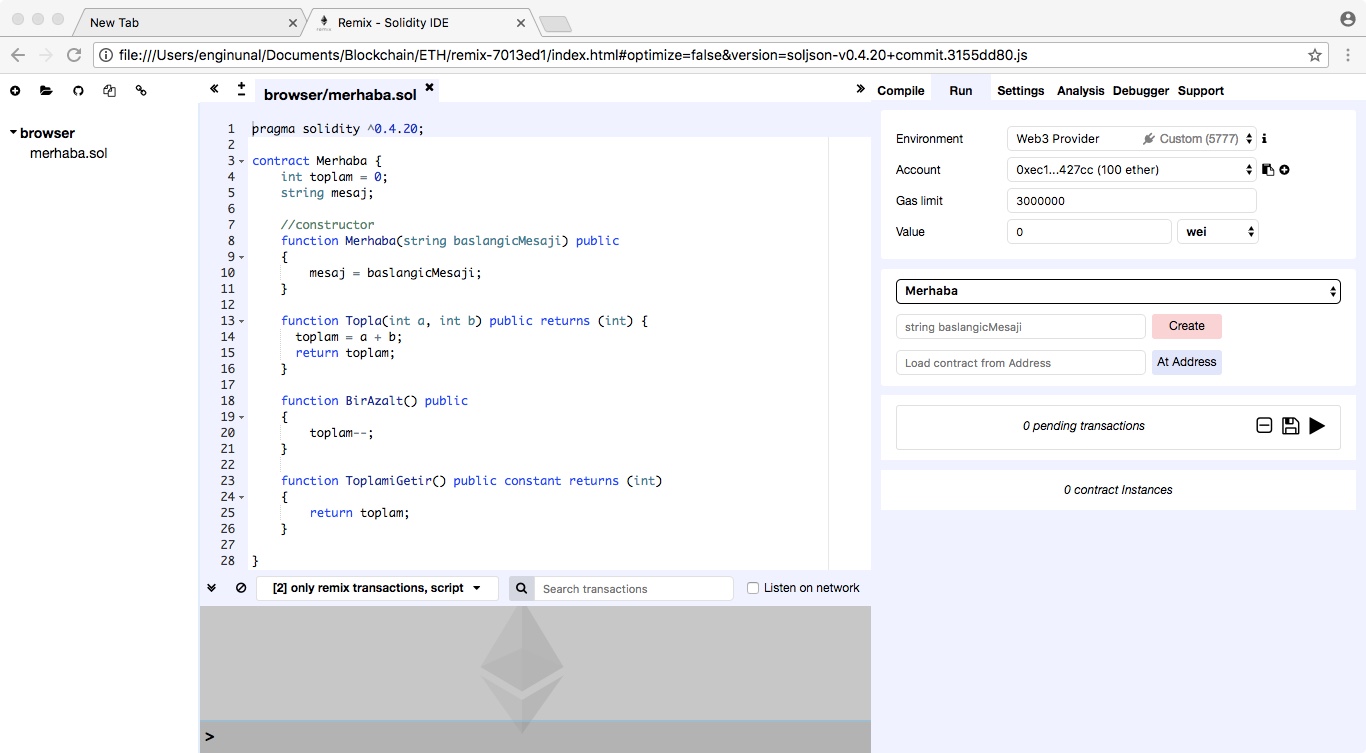Close the New Tab browser tab
This screenshot has width=1366, height=753.
coord(293,22)
